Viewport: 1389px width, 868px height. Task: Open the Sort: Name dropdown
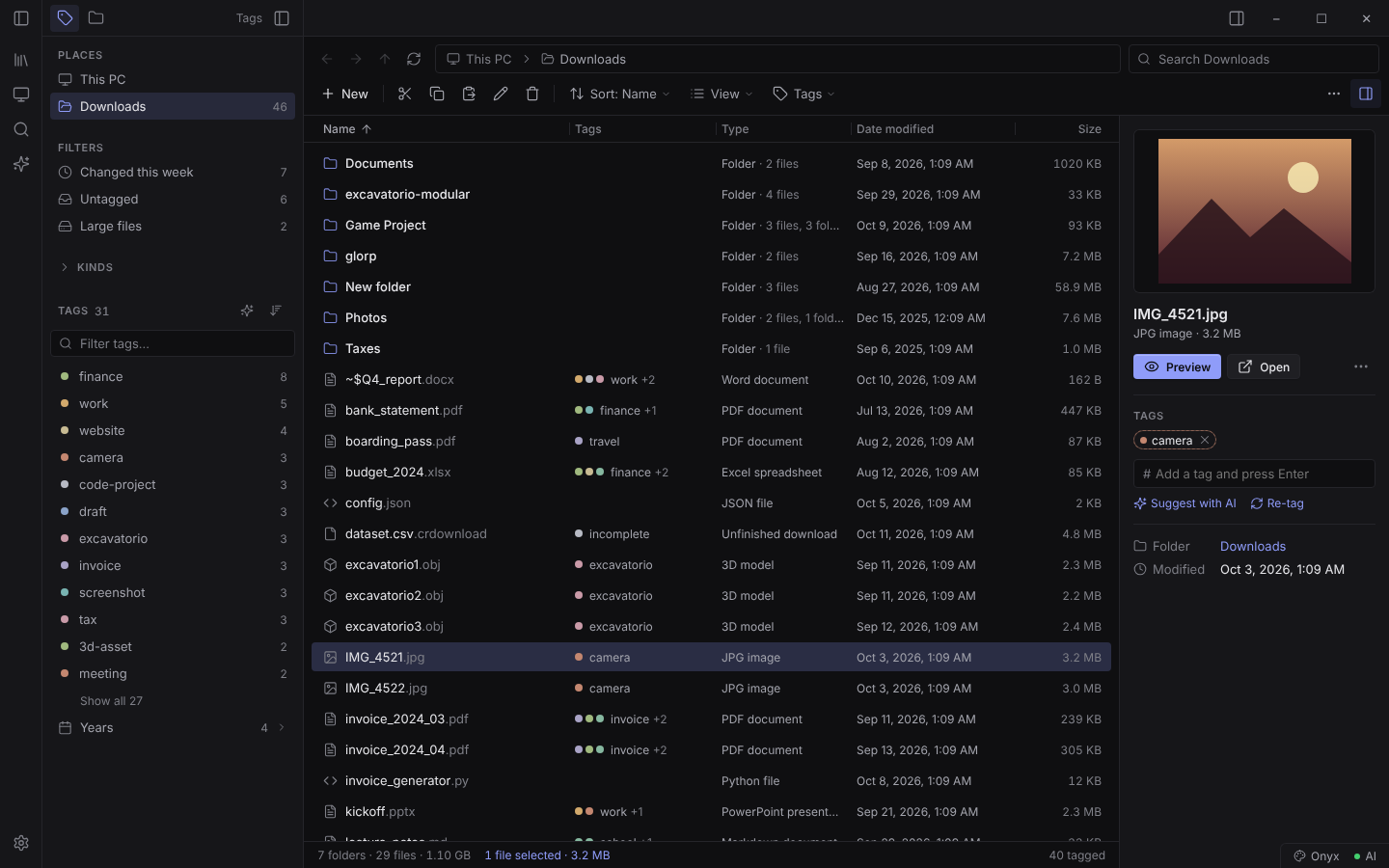(620, 94)
